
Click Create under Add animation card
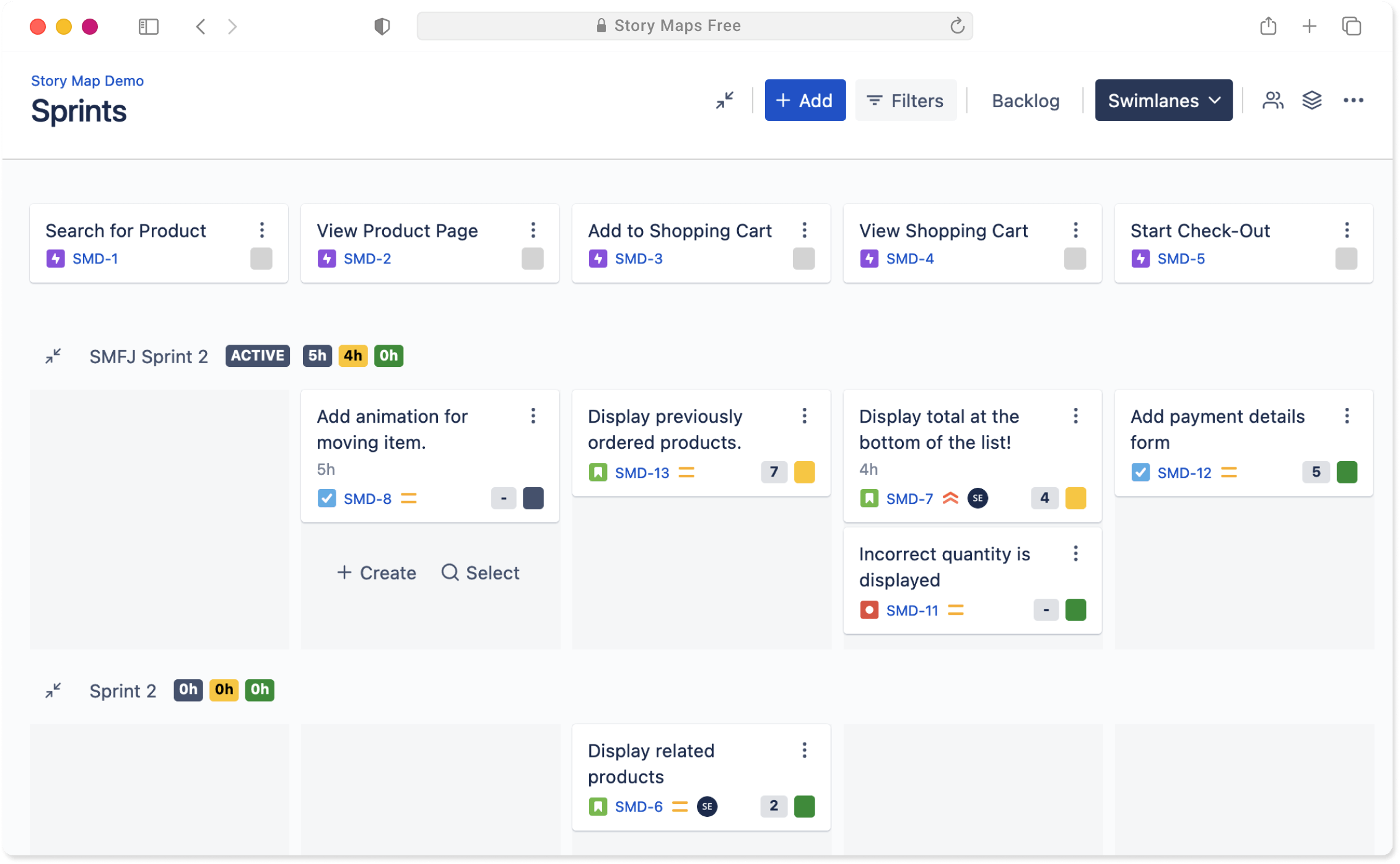(x=377, y=573)
